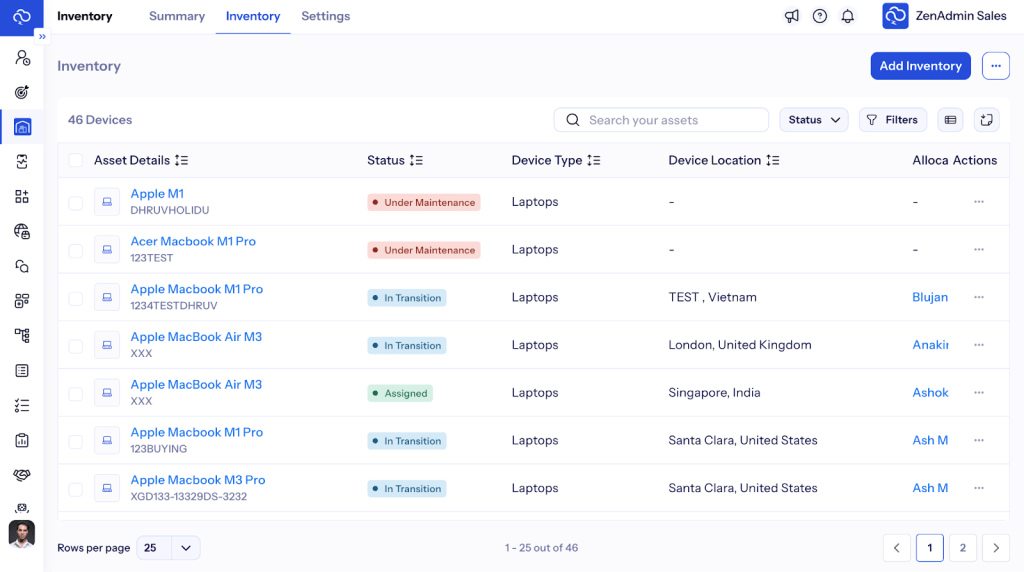Toggle the select-all checkbox in header
This screenshot has height=572, width=1024.
76,160
